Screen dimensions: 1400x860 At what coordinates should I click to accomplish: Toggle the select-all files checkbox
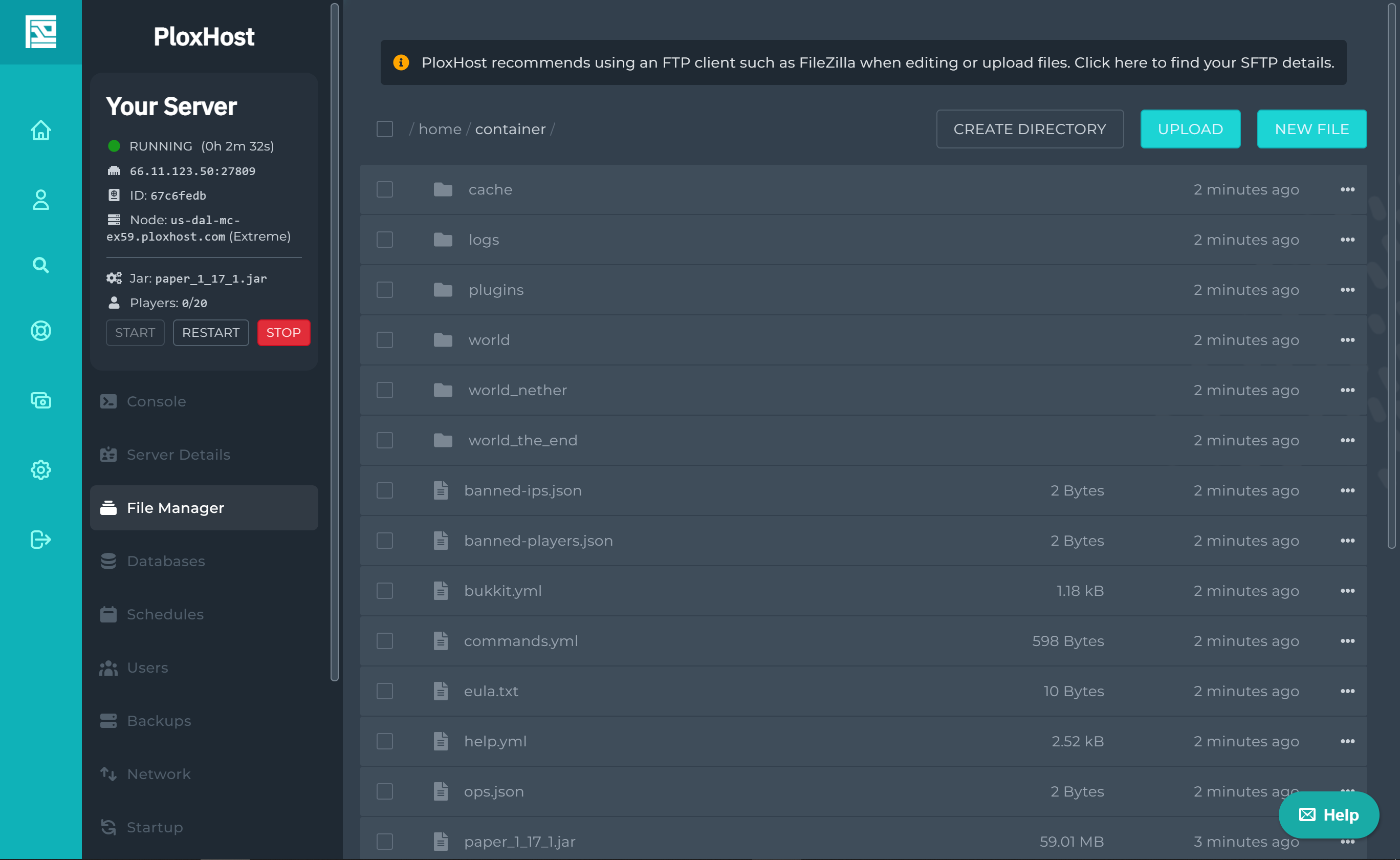[385, 129]
